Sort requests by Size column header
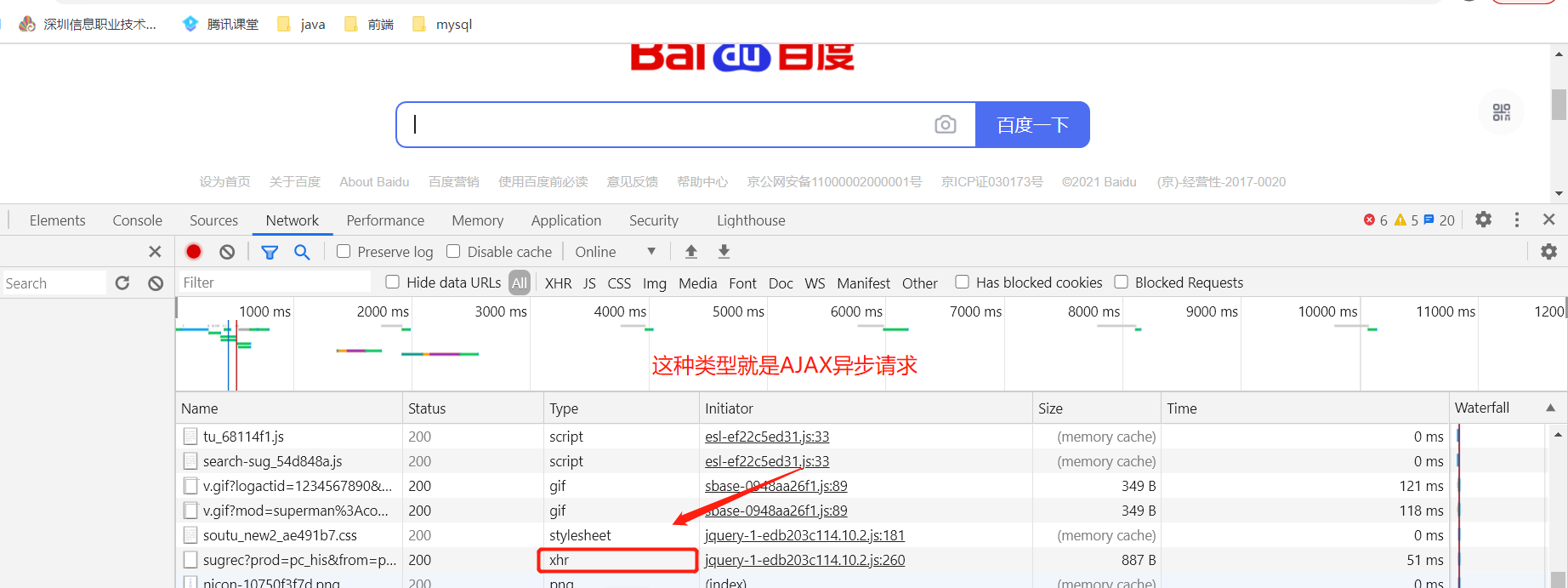The width and height of the screenshot is (1568, 588). tap(1097, 408)
